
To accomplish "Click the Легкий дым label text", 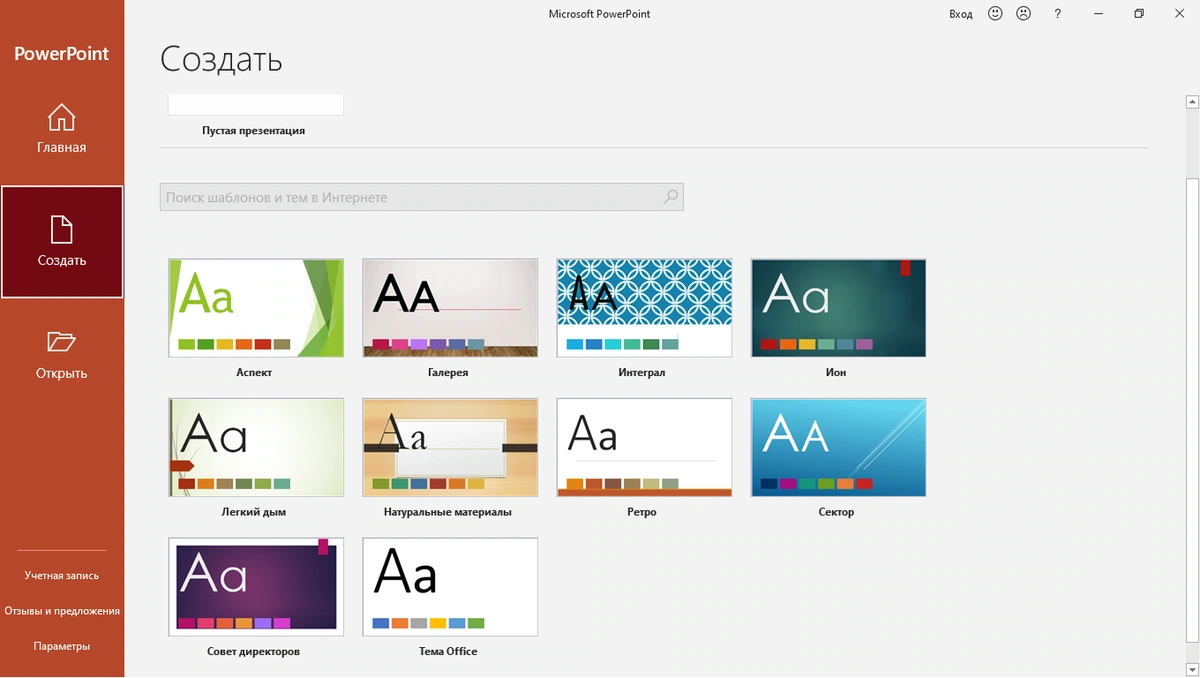I will click(x=254, y=512).
